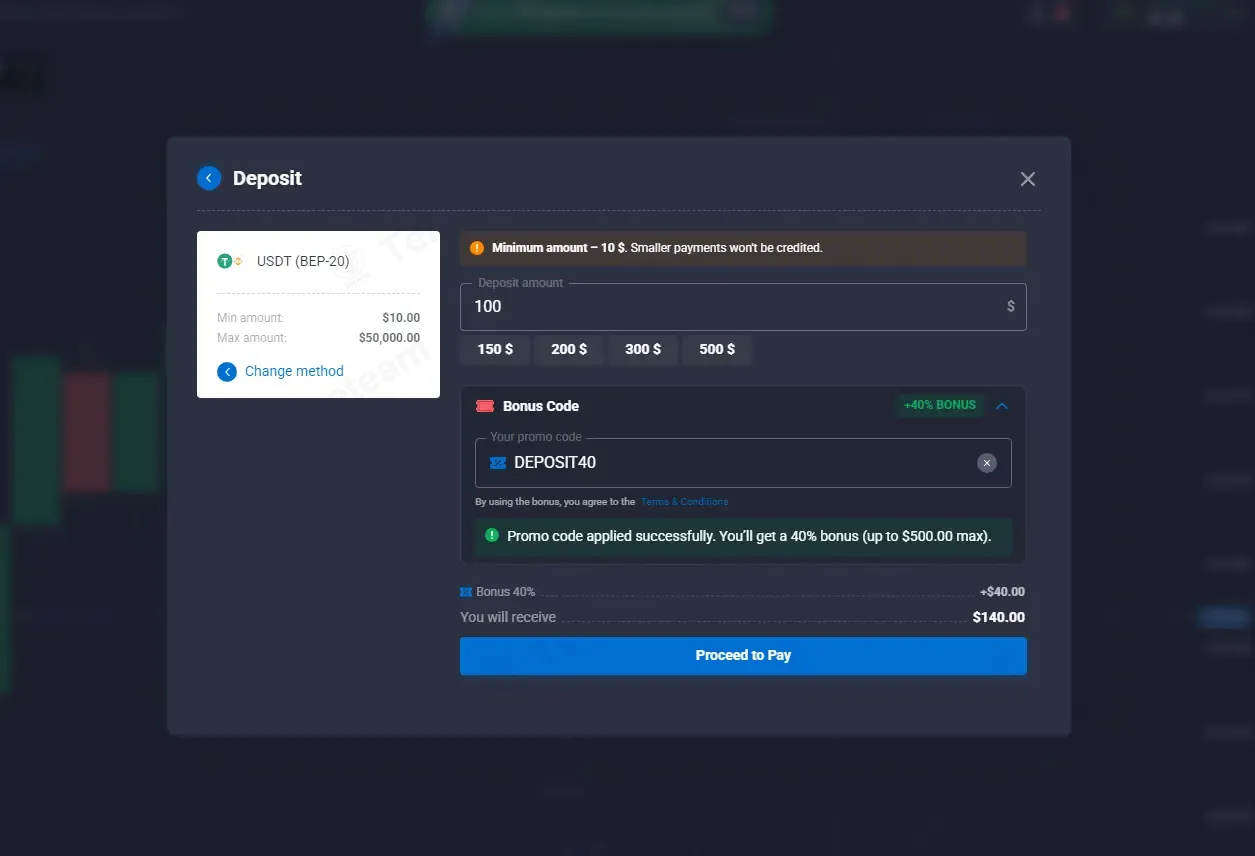1255x856 pixels.
Task: Select the 300 $ preset amount
Action: pos(643,349)
